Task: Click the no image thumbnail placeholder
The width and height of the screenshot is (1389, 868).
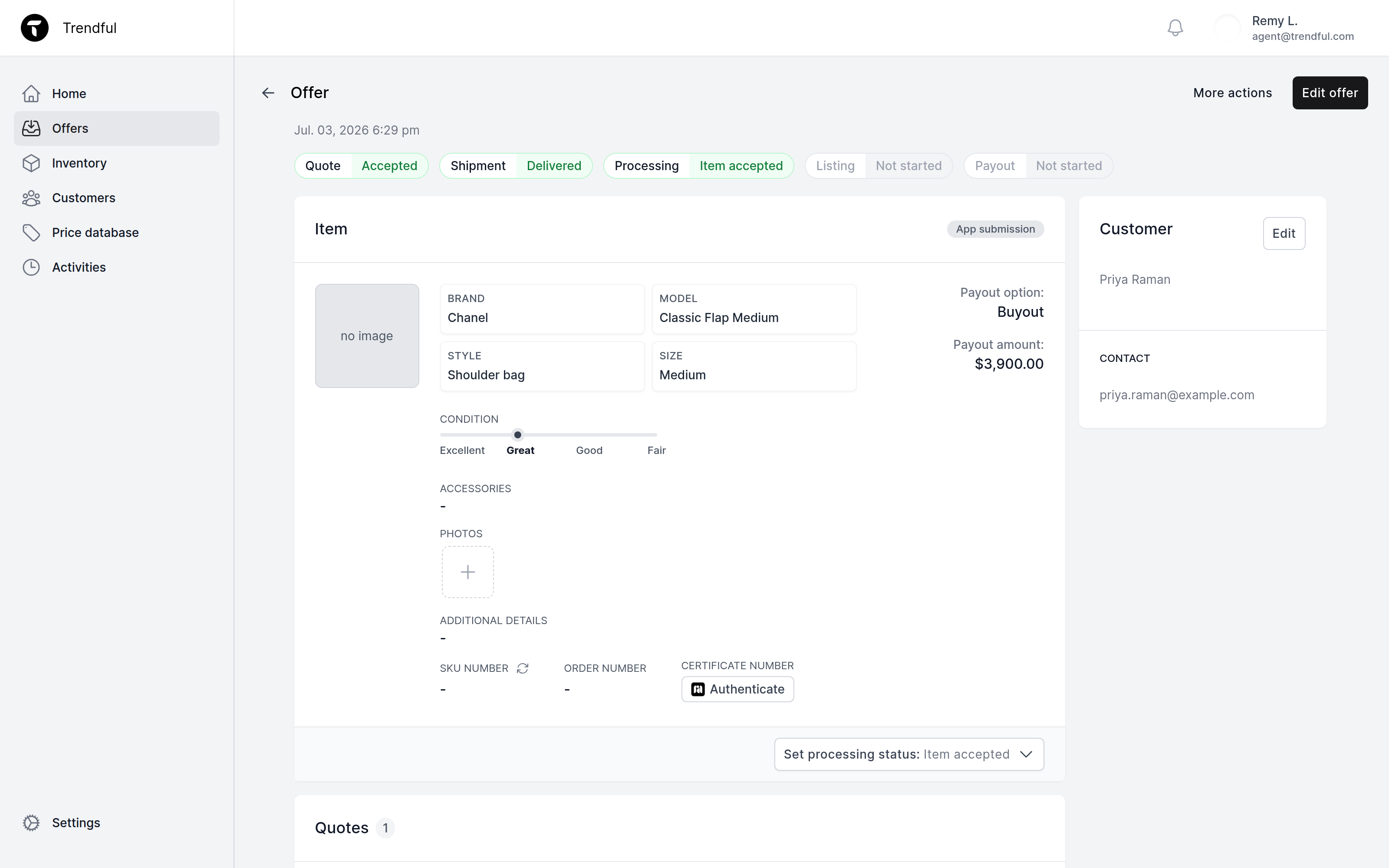Action: tap(367, 336)
